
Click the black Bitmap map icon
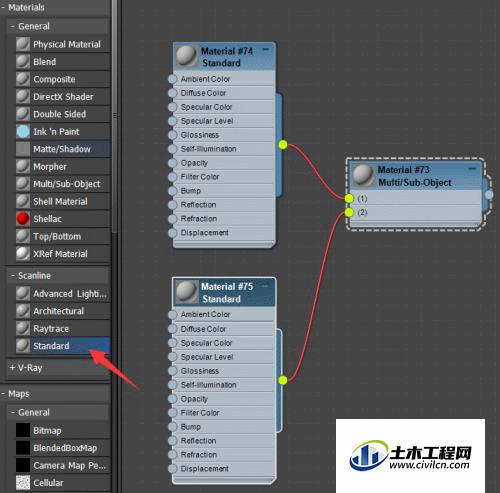[x=23, y=430]
